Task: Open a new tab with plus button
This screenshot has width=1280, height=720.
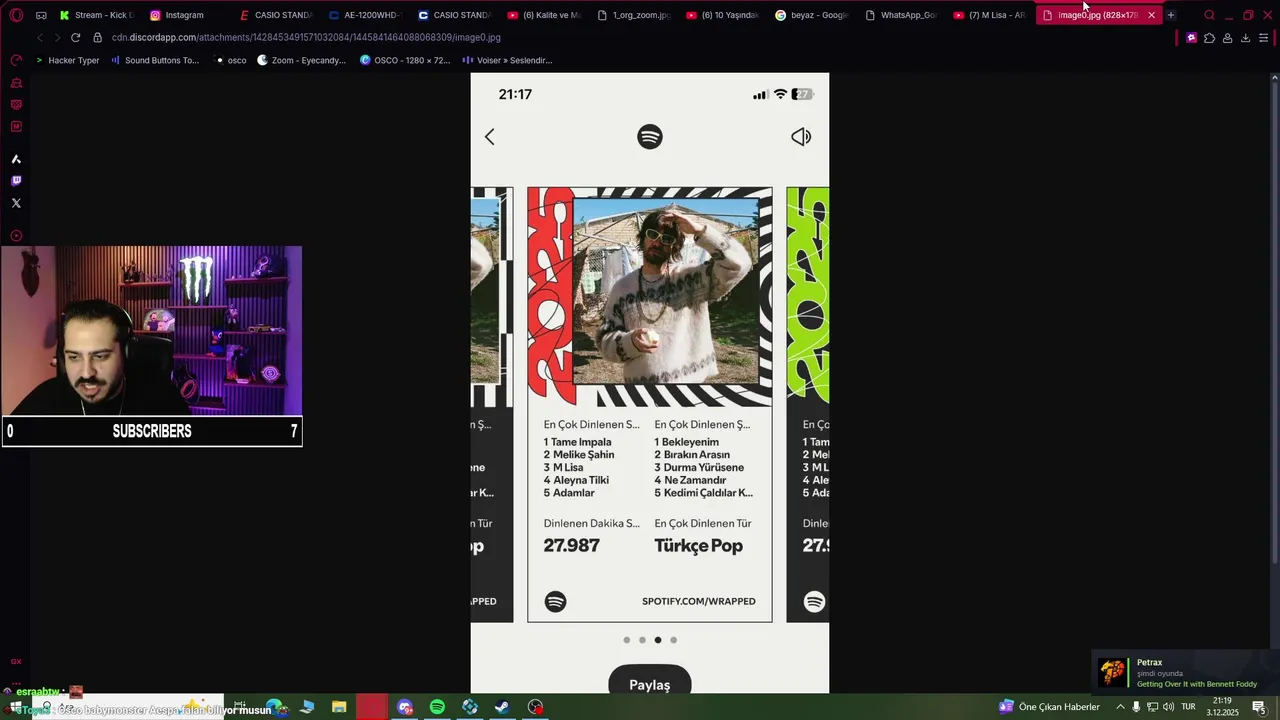Action: [1171, 15]
